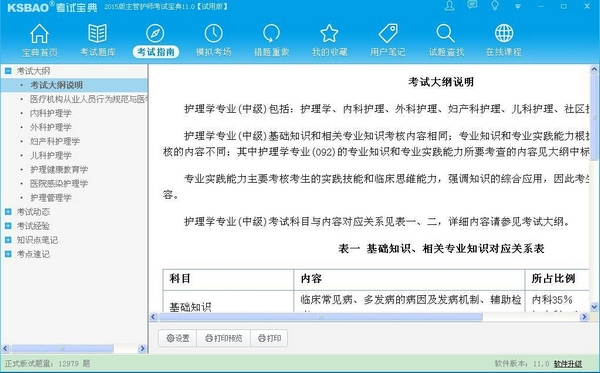600x373 pixels.
Task: Open the 我的收藏 star icon
Action: [x=329, y=33]
